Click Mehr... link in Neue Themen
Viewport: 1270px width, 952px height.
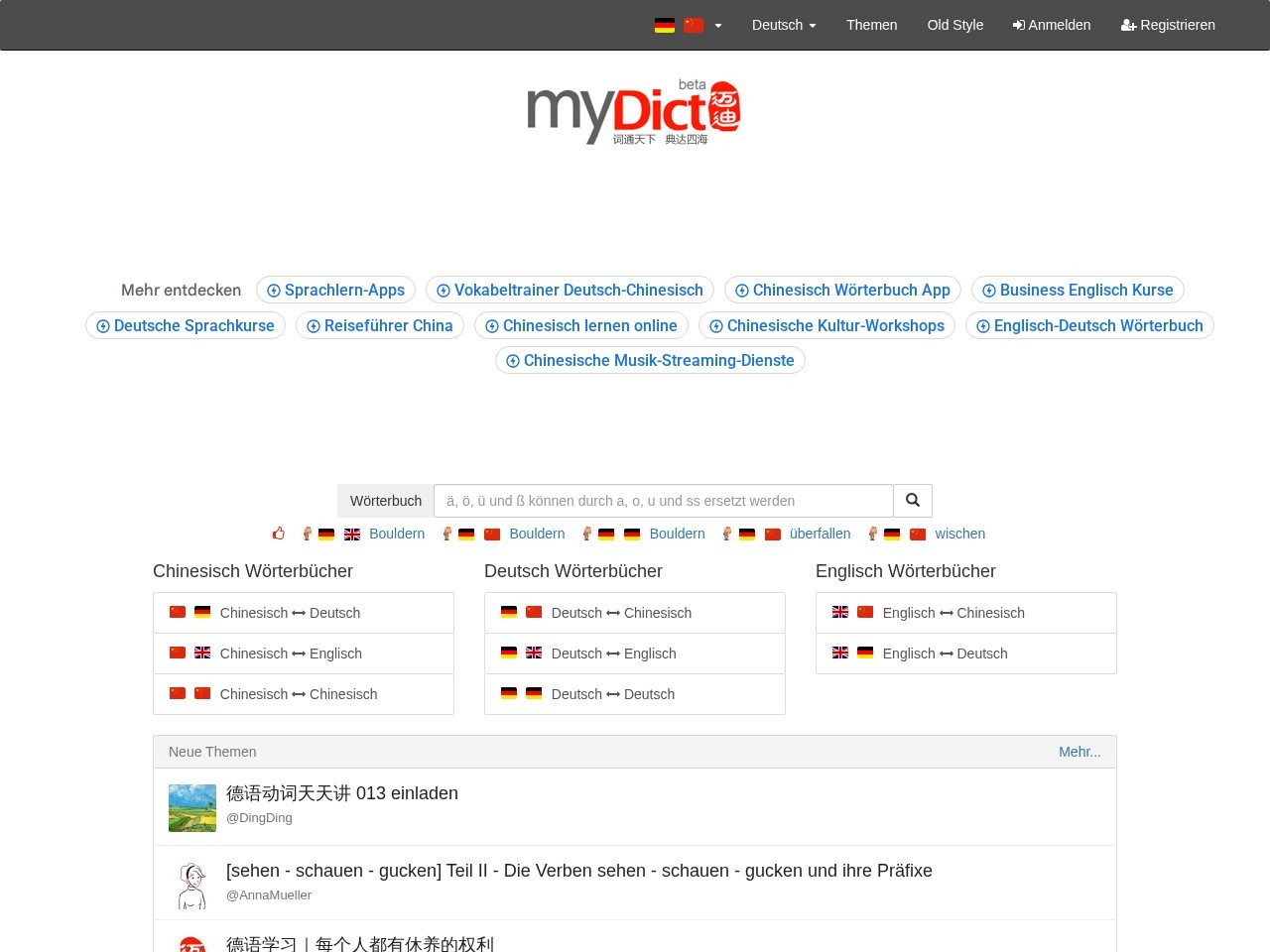[x=1079, y=752]
